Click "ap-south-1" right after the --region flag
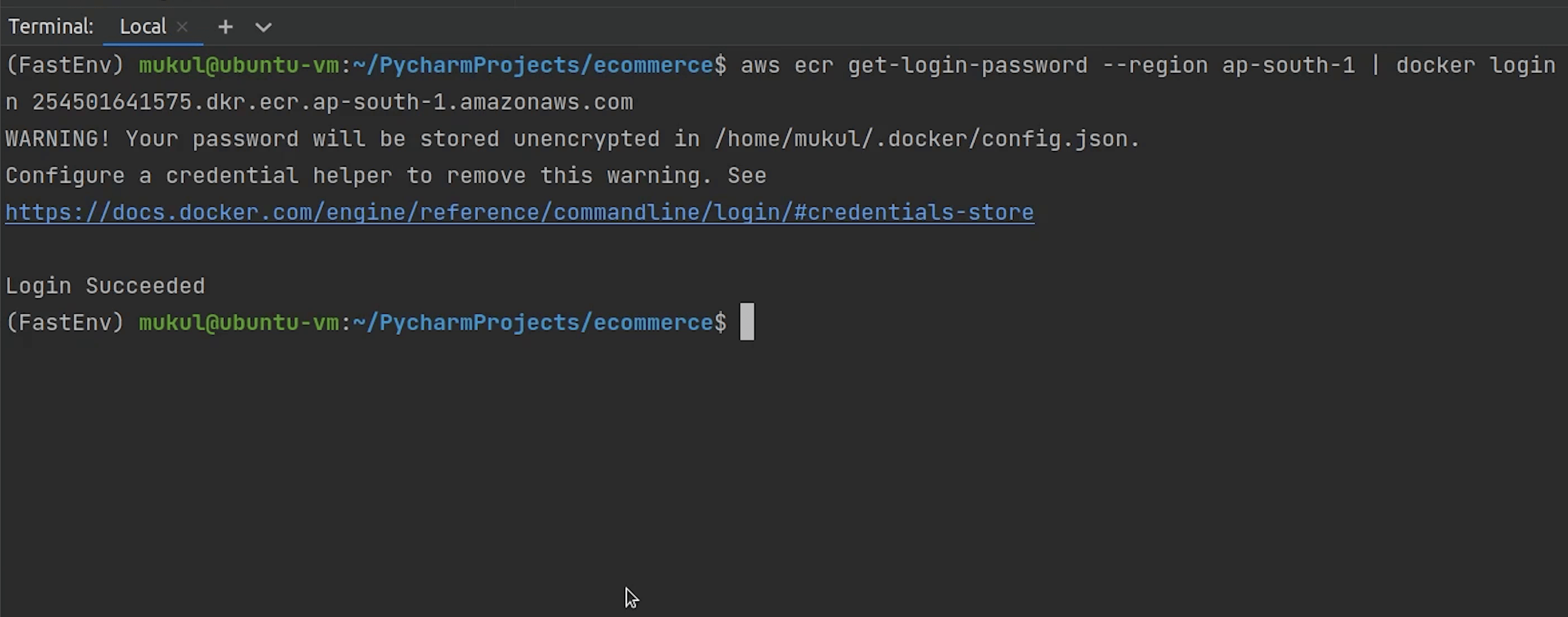Viewport: 1568px width, 617px height. point(1289,65)
